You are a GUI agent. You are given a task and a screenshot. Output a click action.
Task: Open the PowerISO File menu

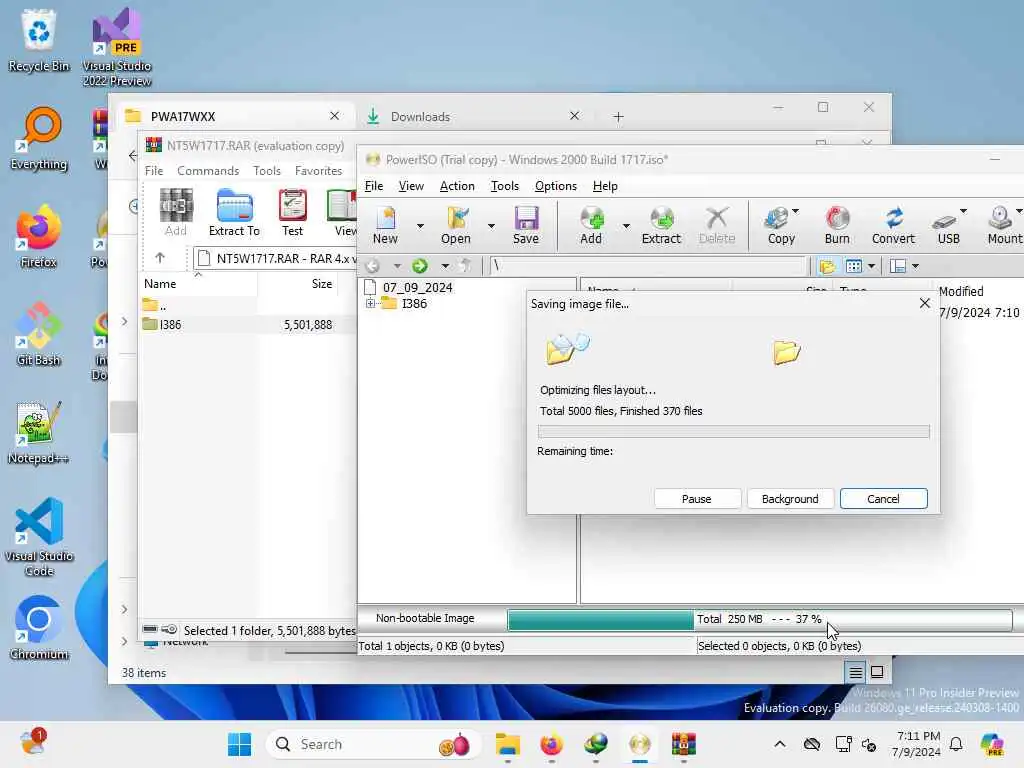374,186
